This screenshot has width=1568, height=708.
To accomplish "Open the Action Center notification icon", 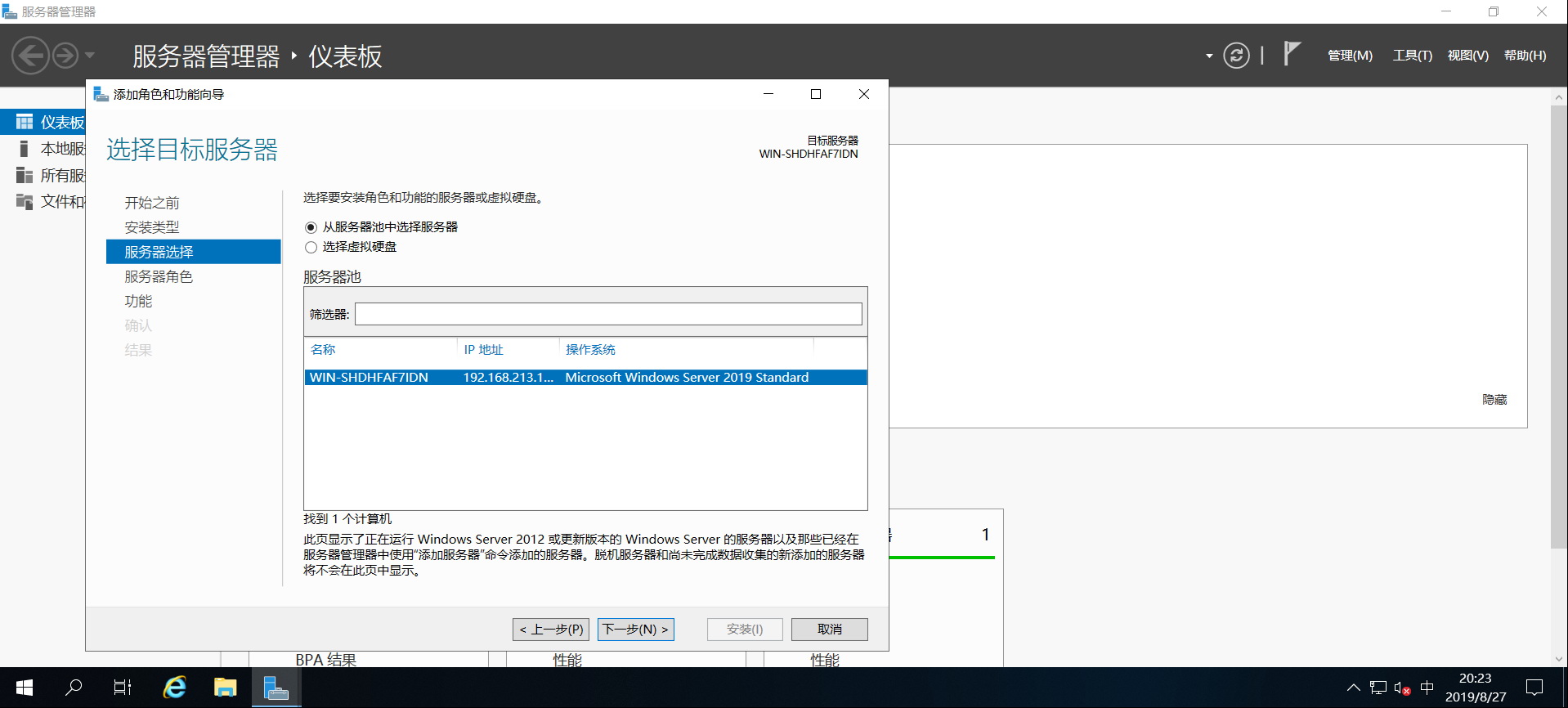I will click(1534, 688).
